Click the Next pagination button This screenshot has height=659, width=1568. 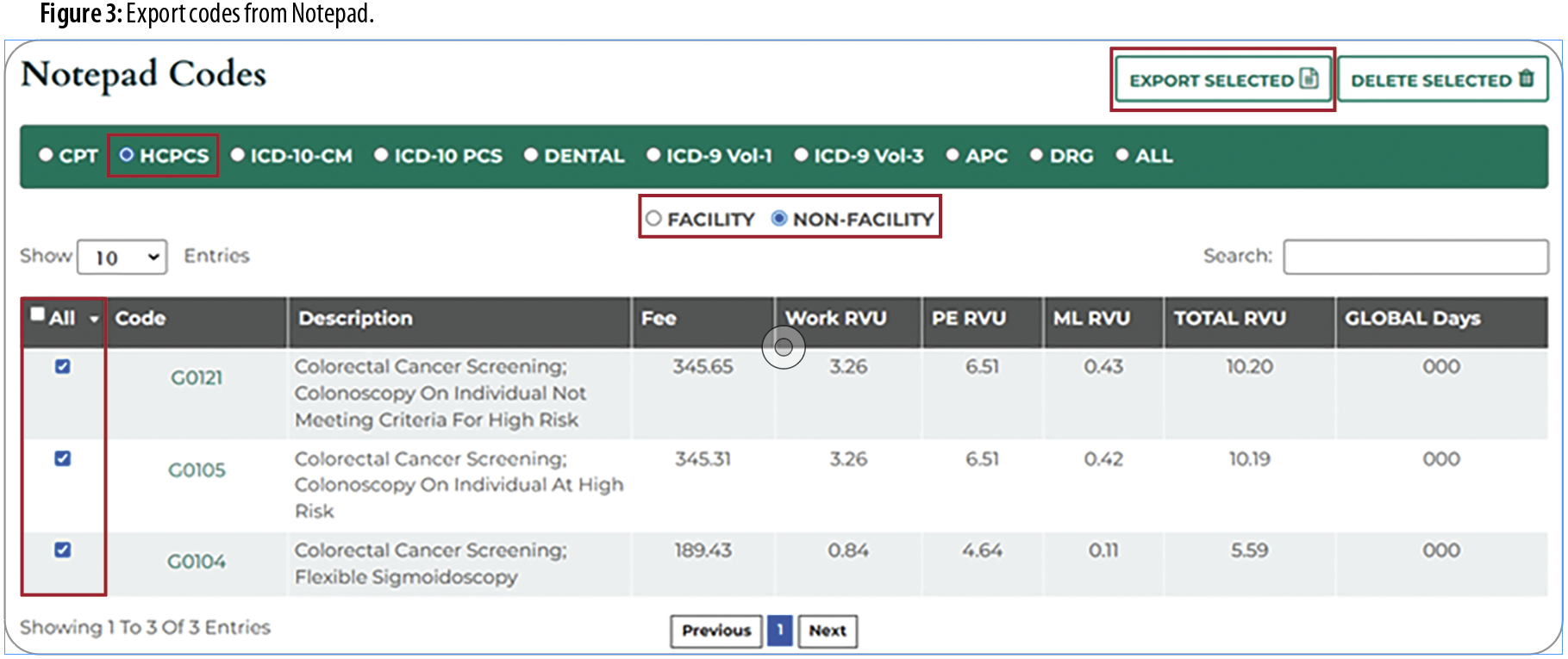[827, 631]
